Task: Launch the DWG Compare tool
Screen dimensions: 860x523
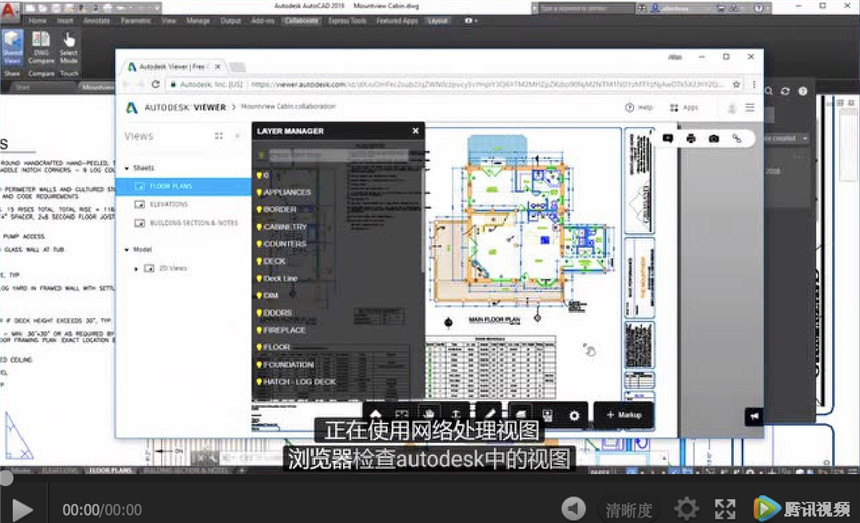Action: coord(41,48)
